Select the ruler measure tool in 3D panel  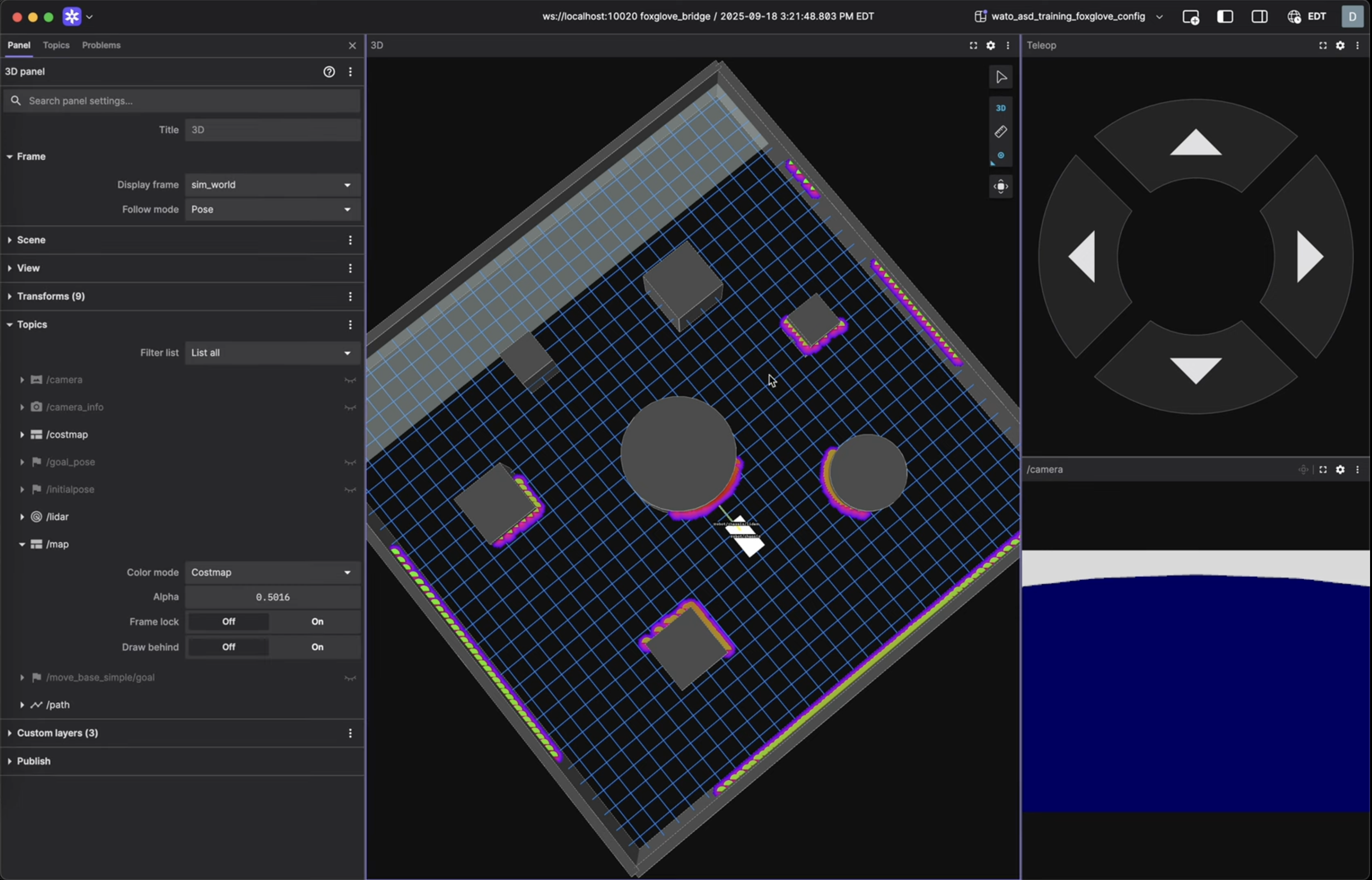tap(1000, 132)
